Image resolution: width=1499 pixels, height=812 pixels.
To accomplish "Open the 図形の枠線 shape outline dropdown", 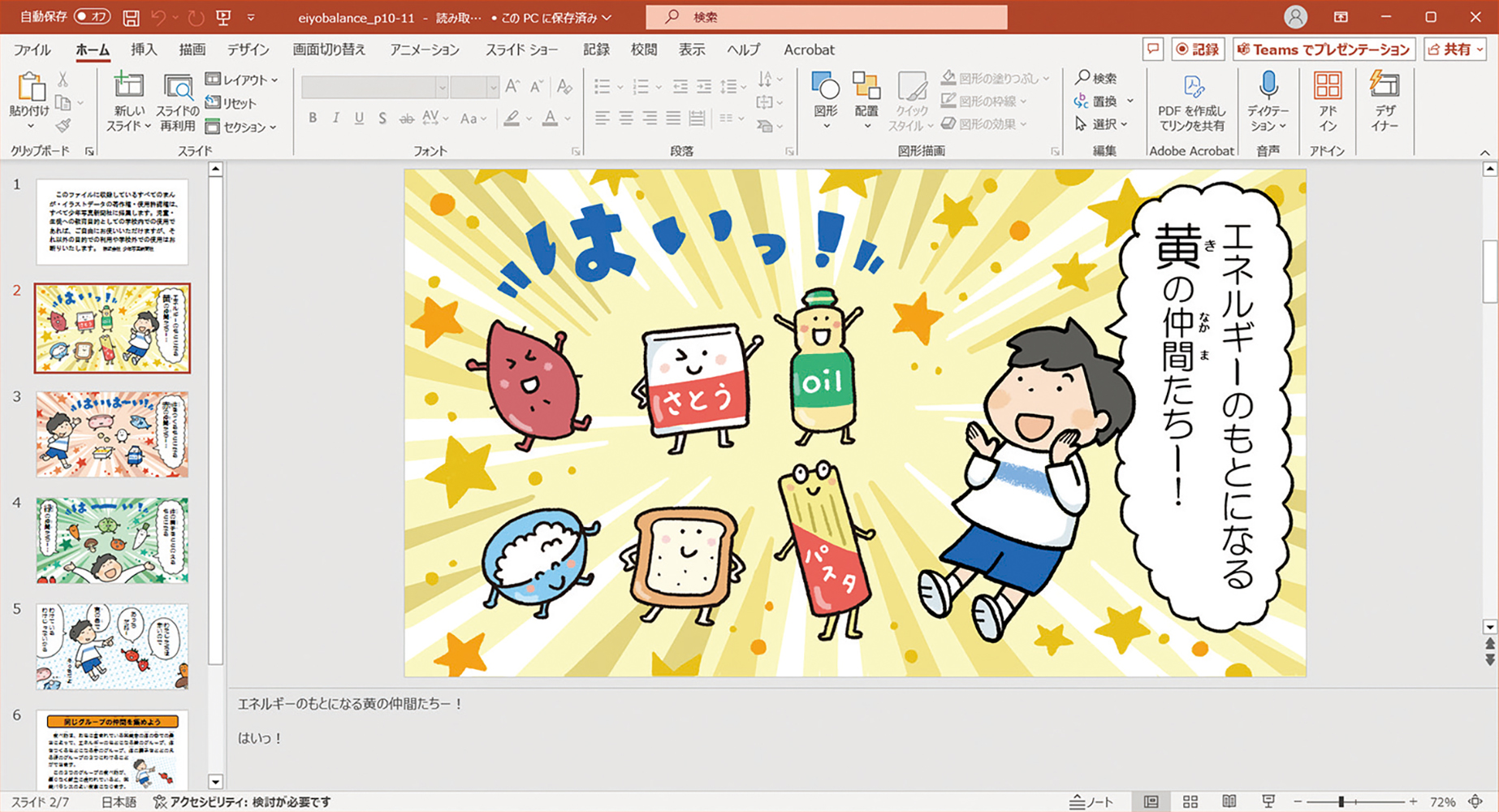I will [984, 101].
